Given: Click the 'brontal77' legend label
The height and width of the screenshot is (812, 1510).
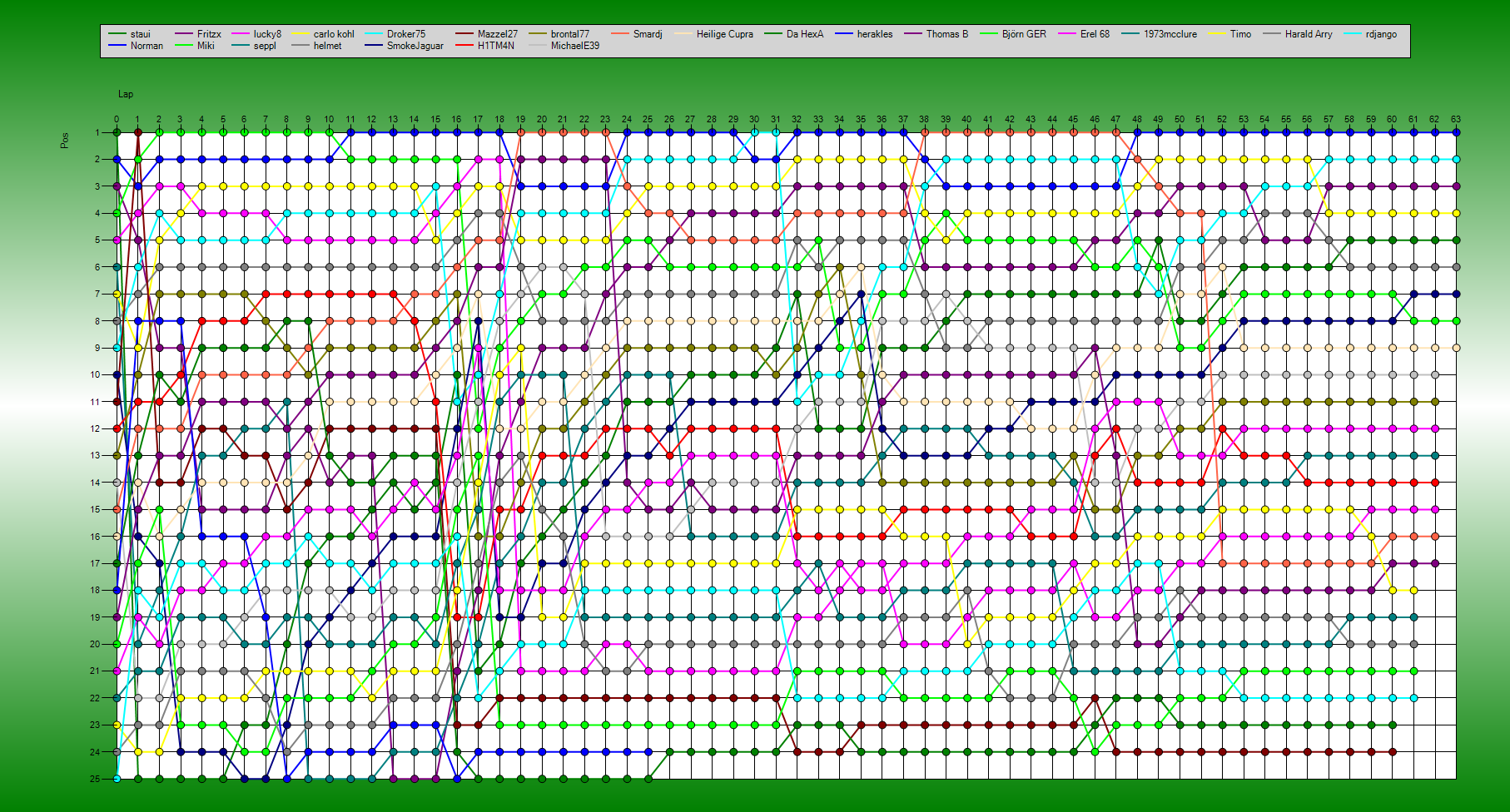Looking at the screenshot, I should click(x=570, y=34).
